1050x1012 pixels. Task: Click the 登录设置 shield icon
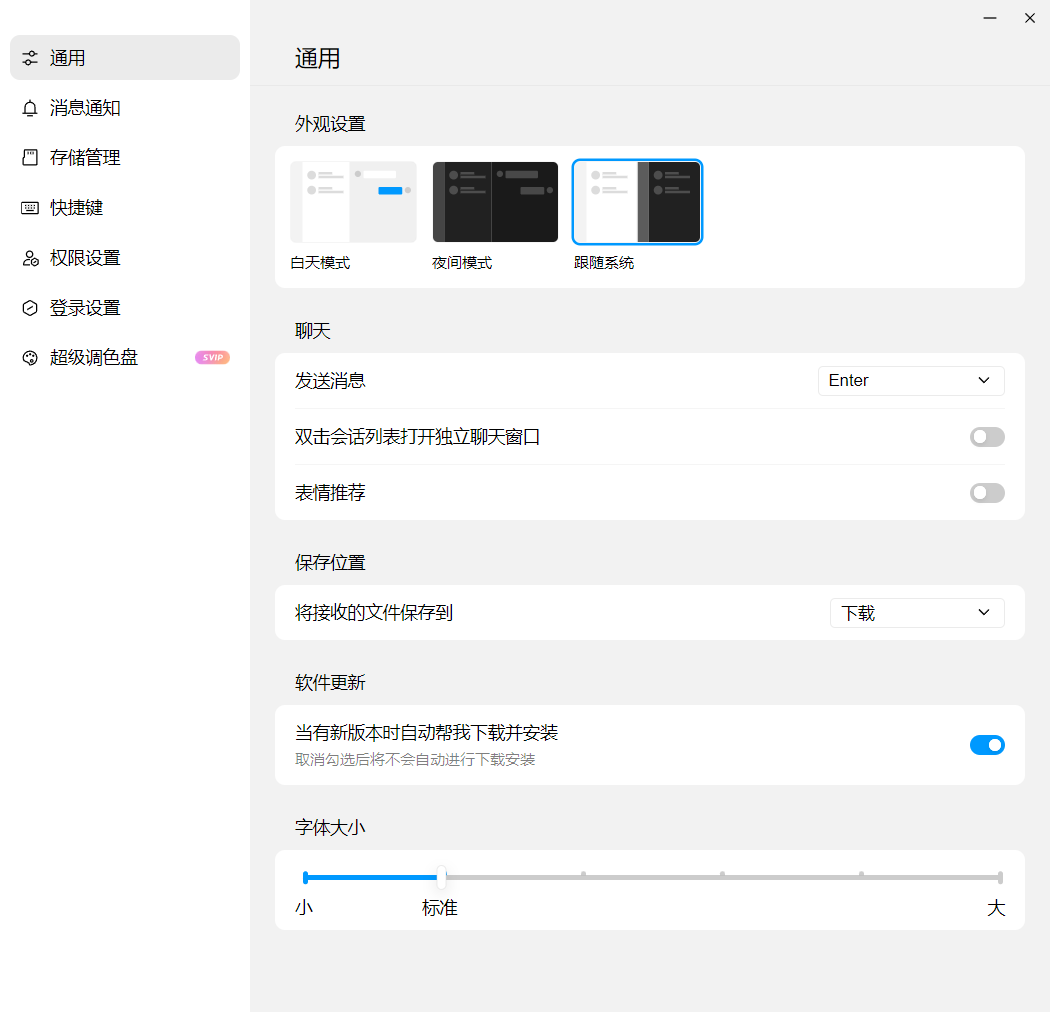pyautogui.click(x=30, y=308)
